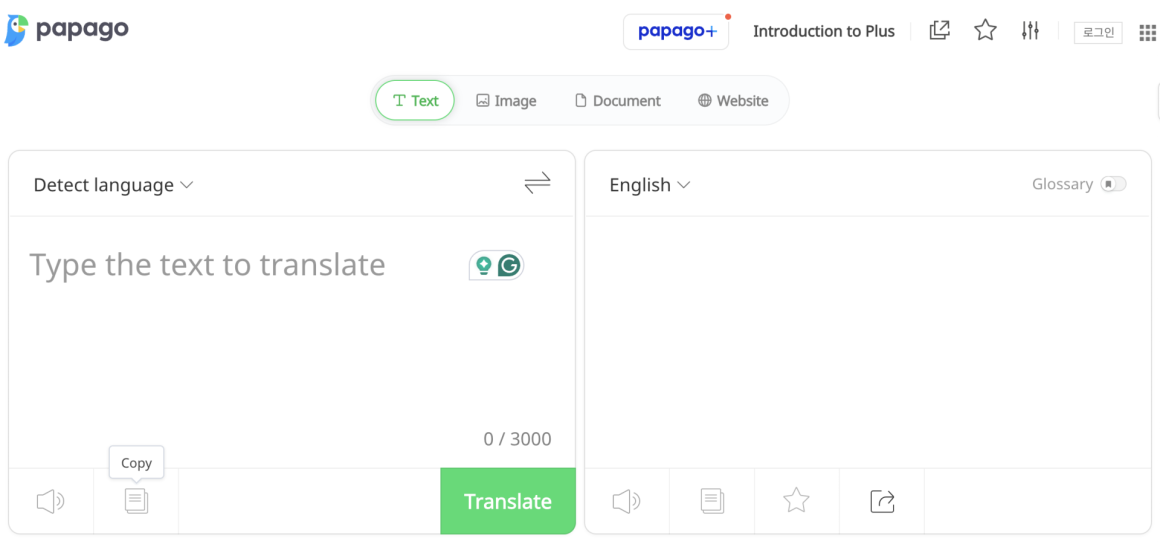Screen dimensions: 1160x547
Task: Select the Document tab
Action: point(617,101)
